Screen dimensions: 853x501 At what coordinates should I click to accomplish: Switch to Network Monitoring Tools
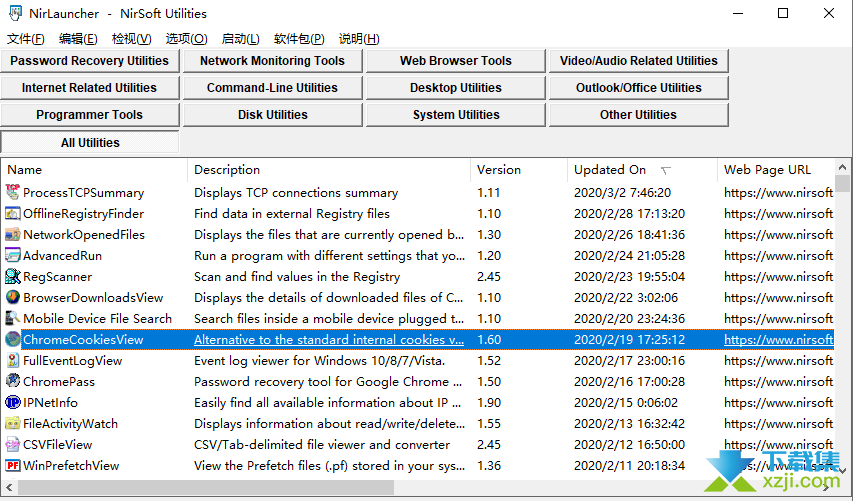click(273, 61)
